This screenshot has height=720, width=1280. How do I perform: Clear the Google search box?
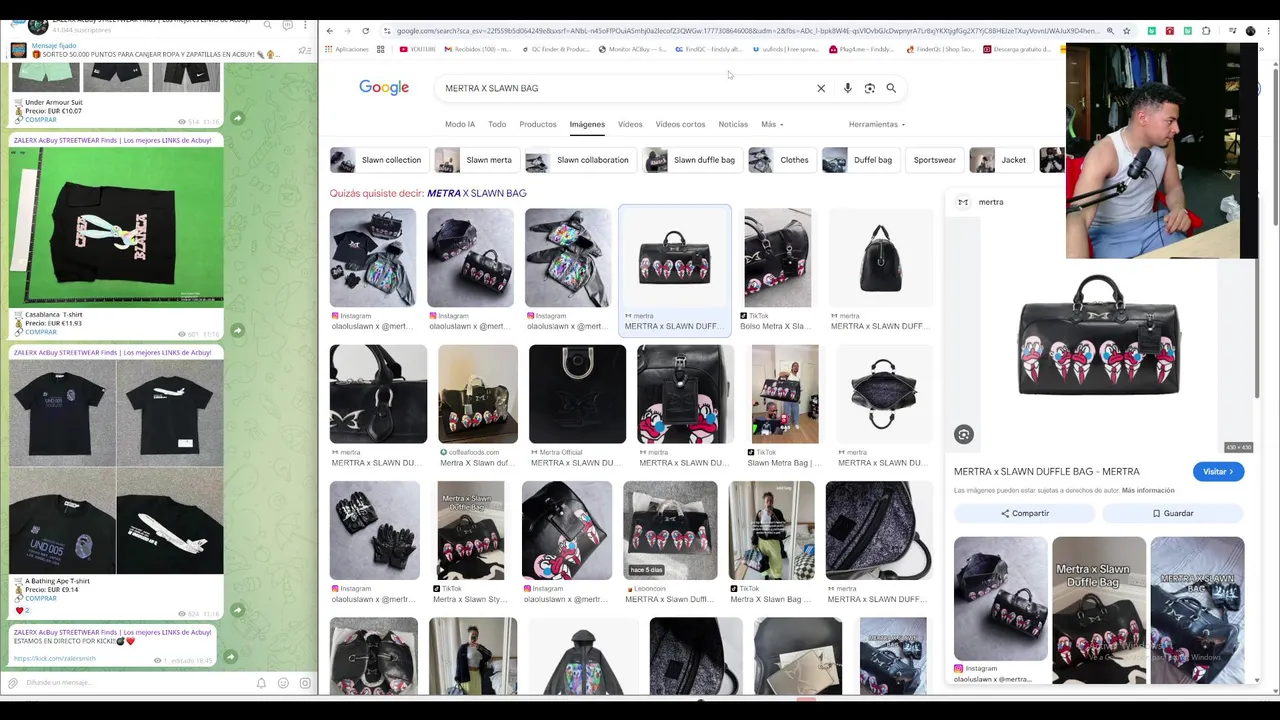(821, 88)
